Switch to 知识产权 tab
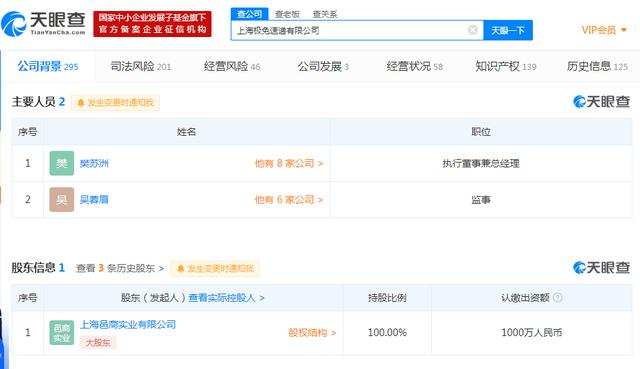The width and height of the screenshot is (640, 369). [x=506, y=66]
